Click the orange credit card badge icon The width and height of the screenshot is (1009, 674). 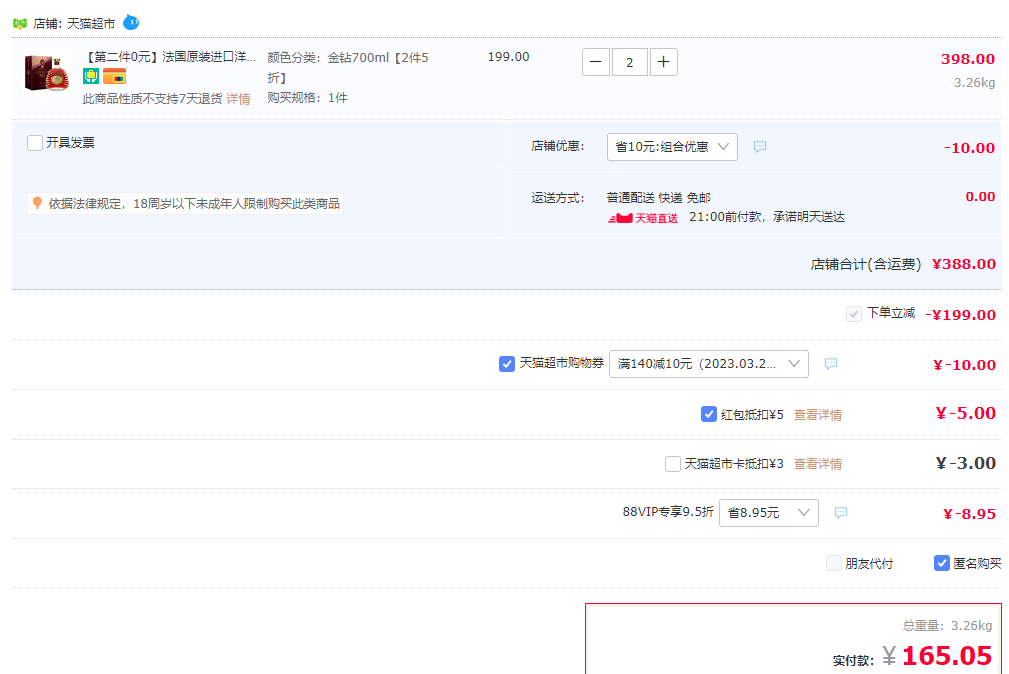click(x=114, y=77)
